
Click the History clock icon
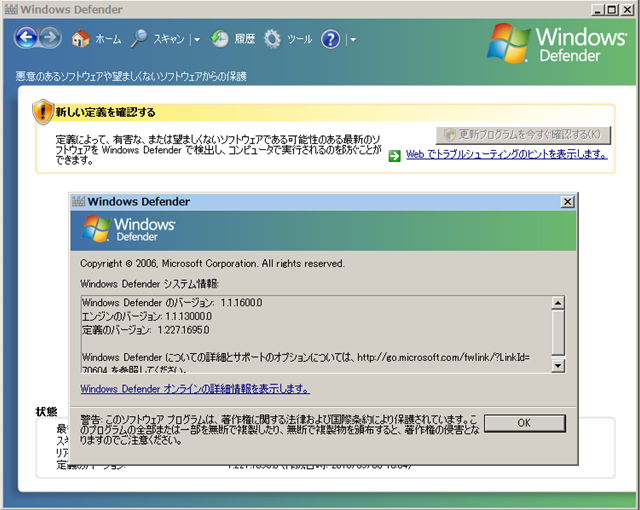pyautogui.click(x=220, y=39)
